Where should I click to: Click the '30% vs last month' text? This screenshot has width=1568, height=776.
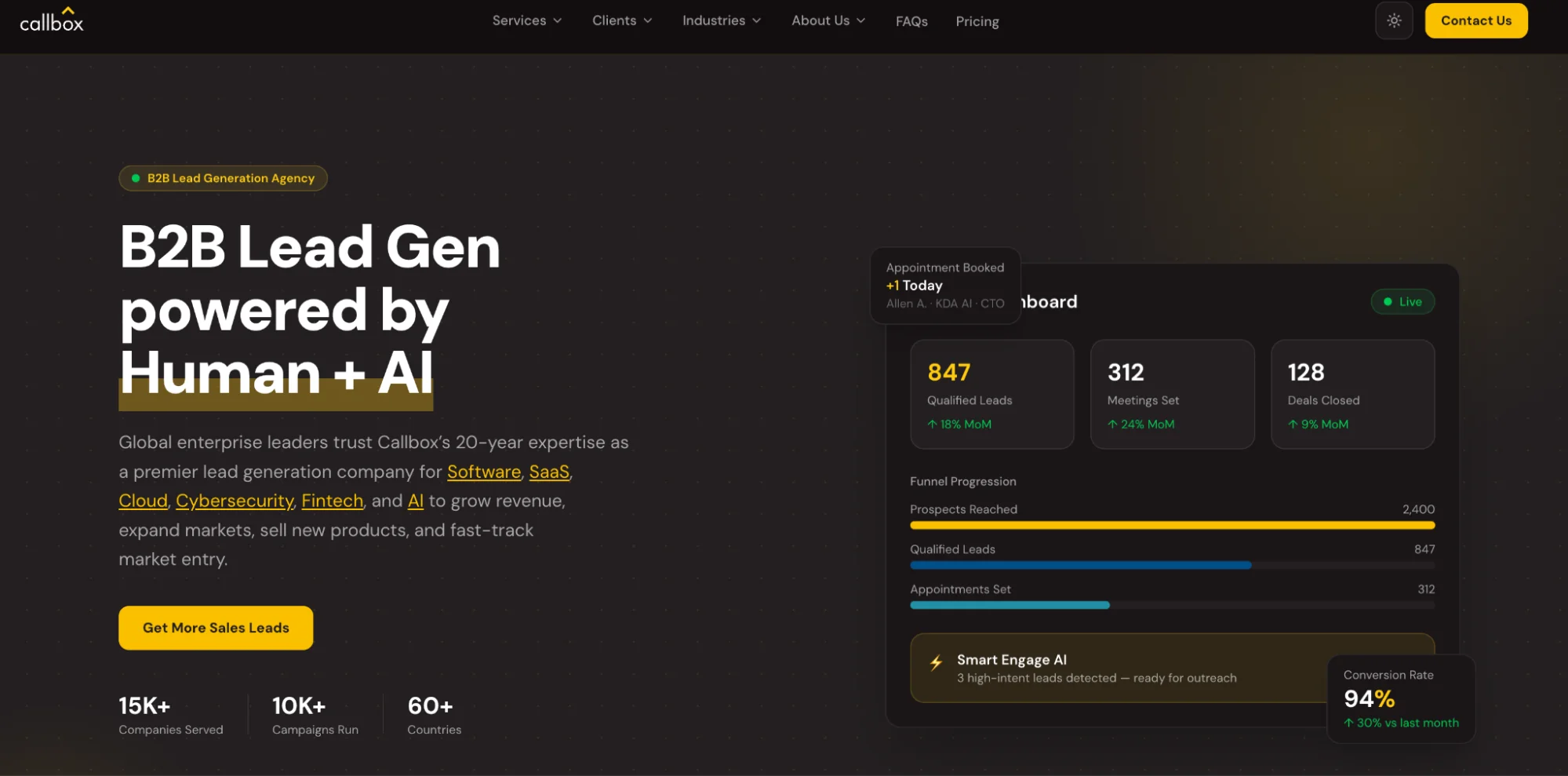[1401, 723]
